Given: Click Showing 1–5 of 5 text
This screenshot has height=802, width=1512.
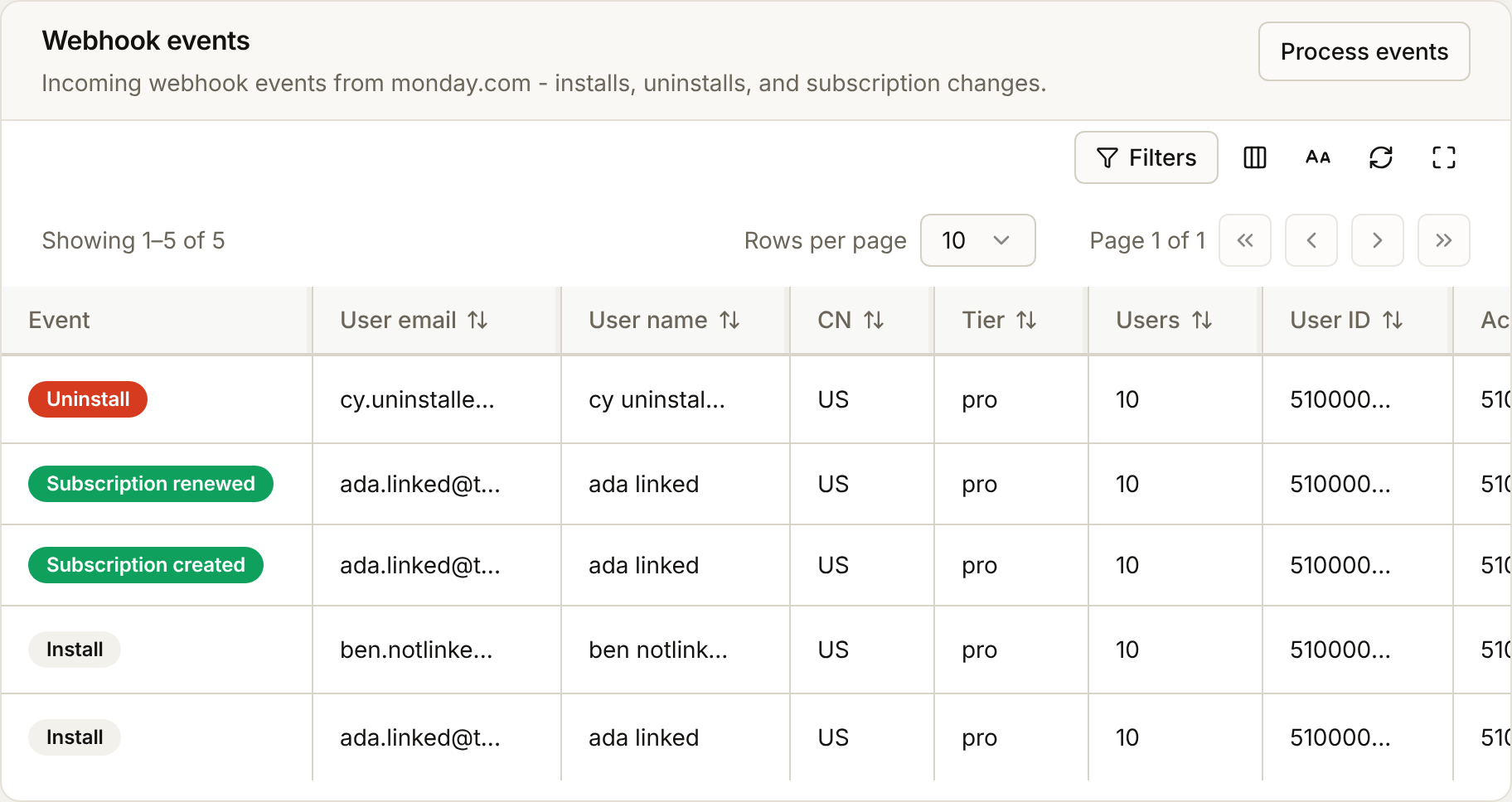Looking at the screenshot, I should click(x=133, y=240).
